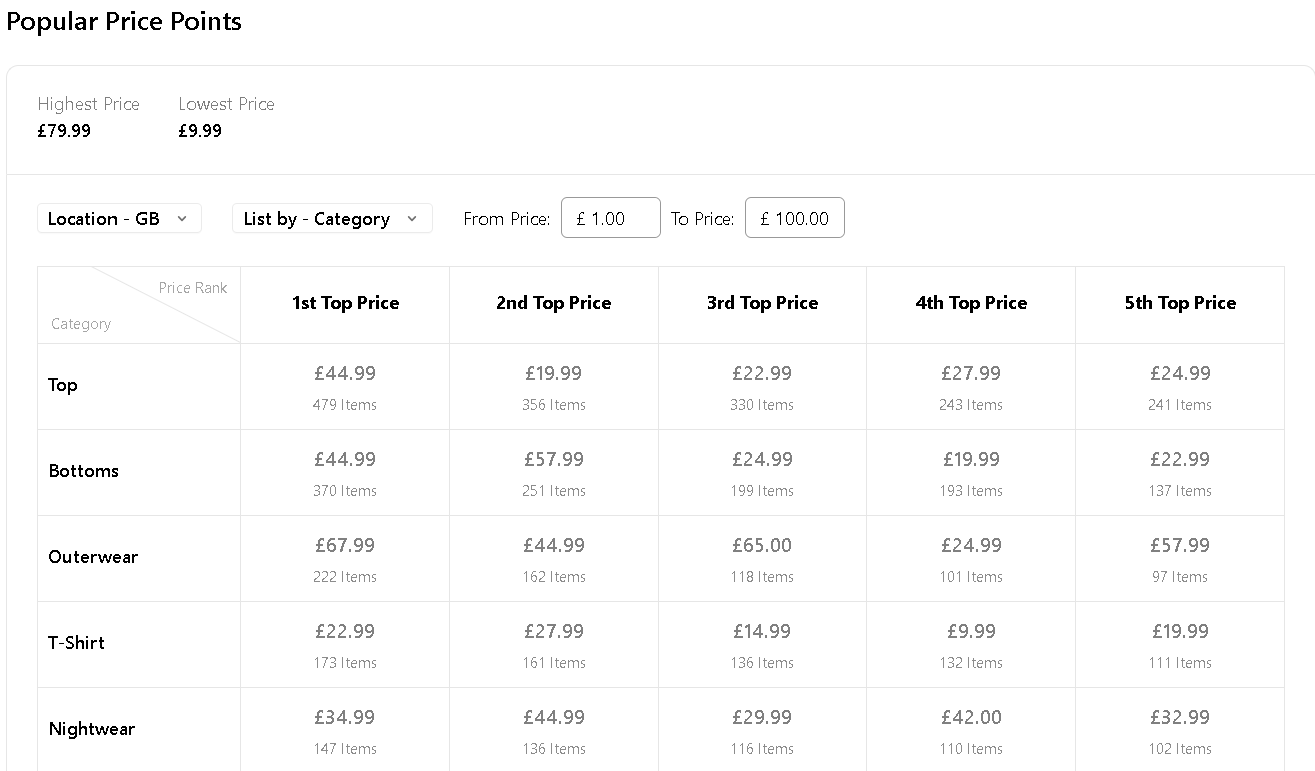
Task: Click Top's £44.99 price with 479 items
Action: (x=345, y=374)
